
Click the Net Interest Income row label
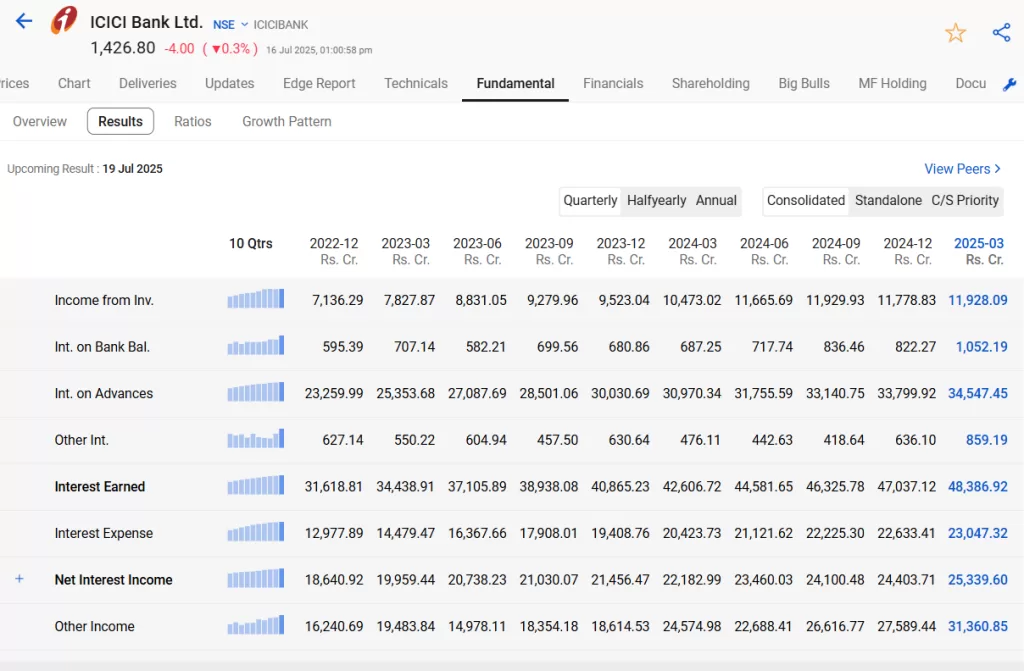114,580
